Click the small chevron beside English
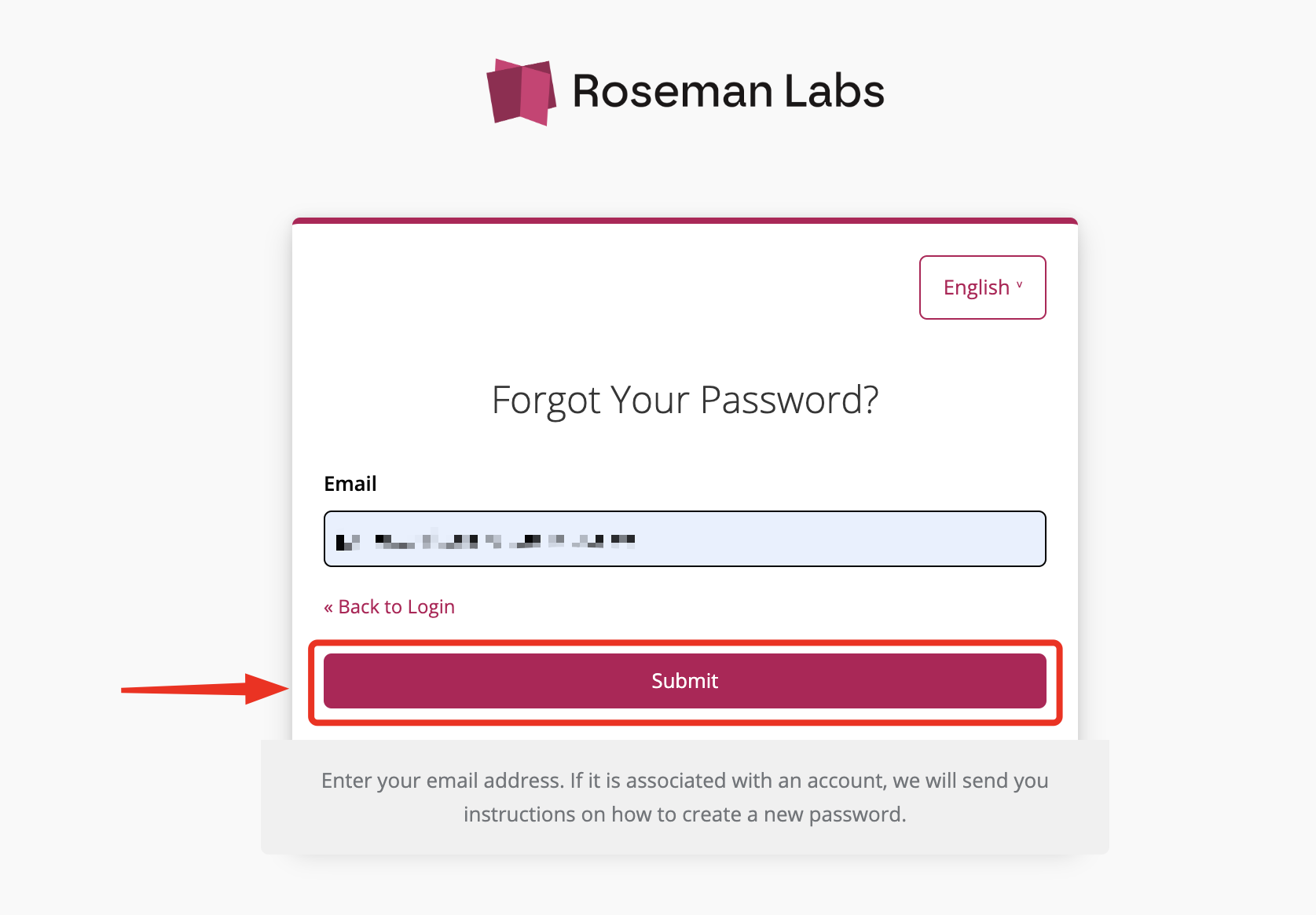 point(1020,286)
